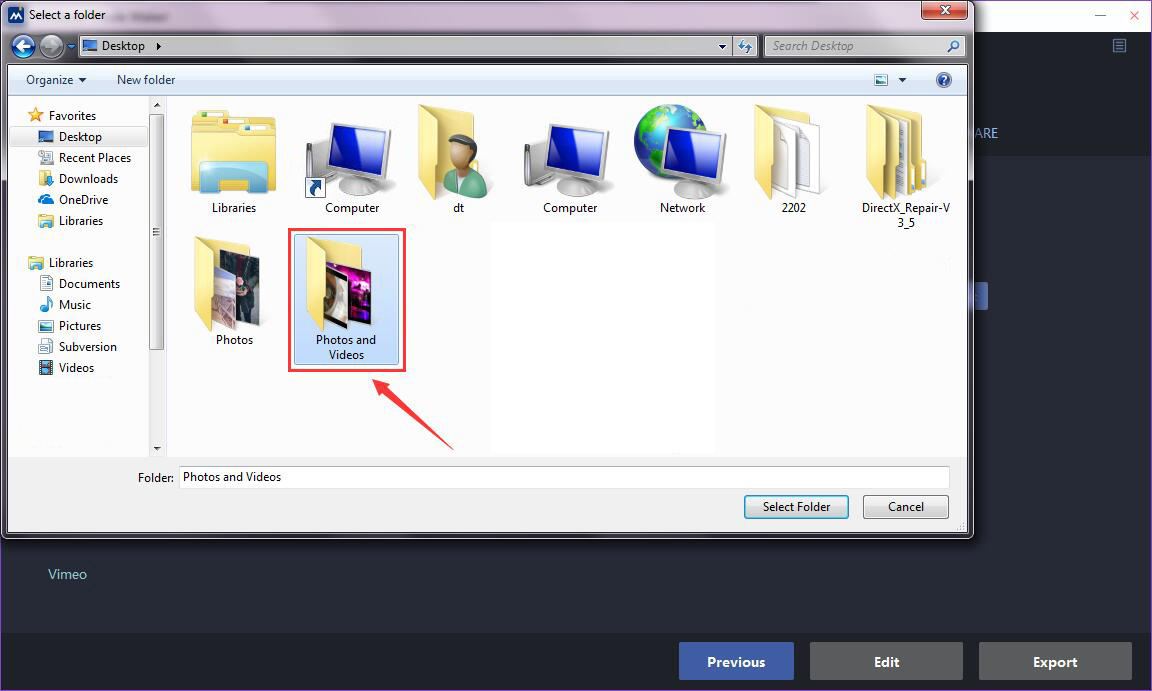Open the view options dropdown arrow
Viewport: 1152px width, 691px height.
[902, 80]
